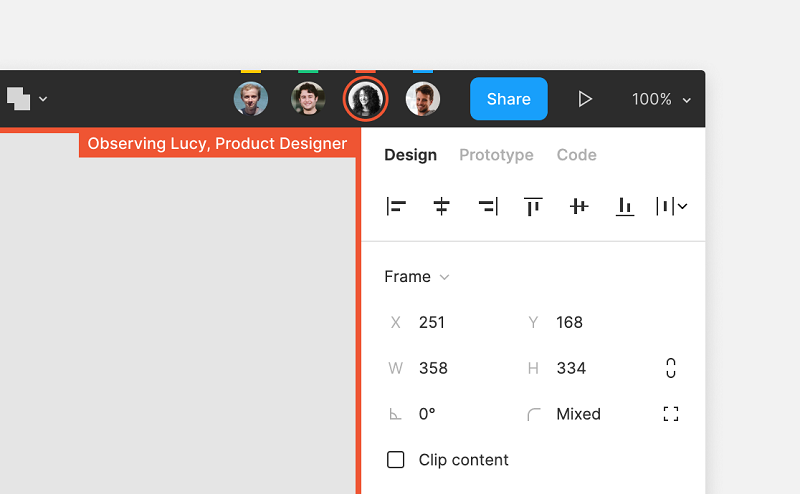Enable the Clip content checkbox
Screen dimensions: 800x494
(396, 460)
